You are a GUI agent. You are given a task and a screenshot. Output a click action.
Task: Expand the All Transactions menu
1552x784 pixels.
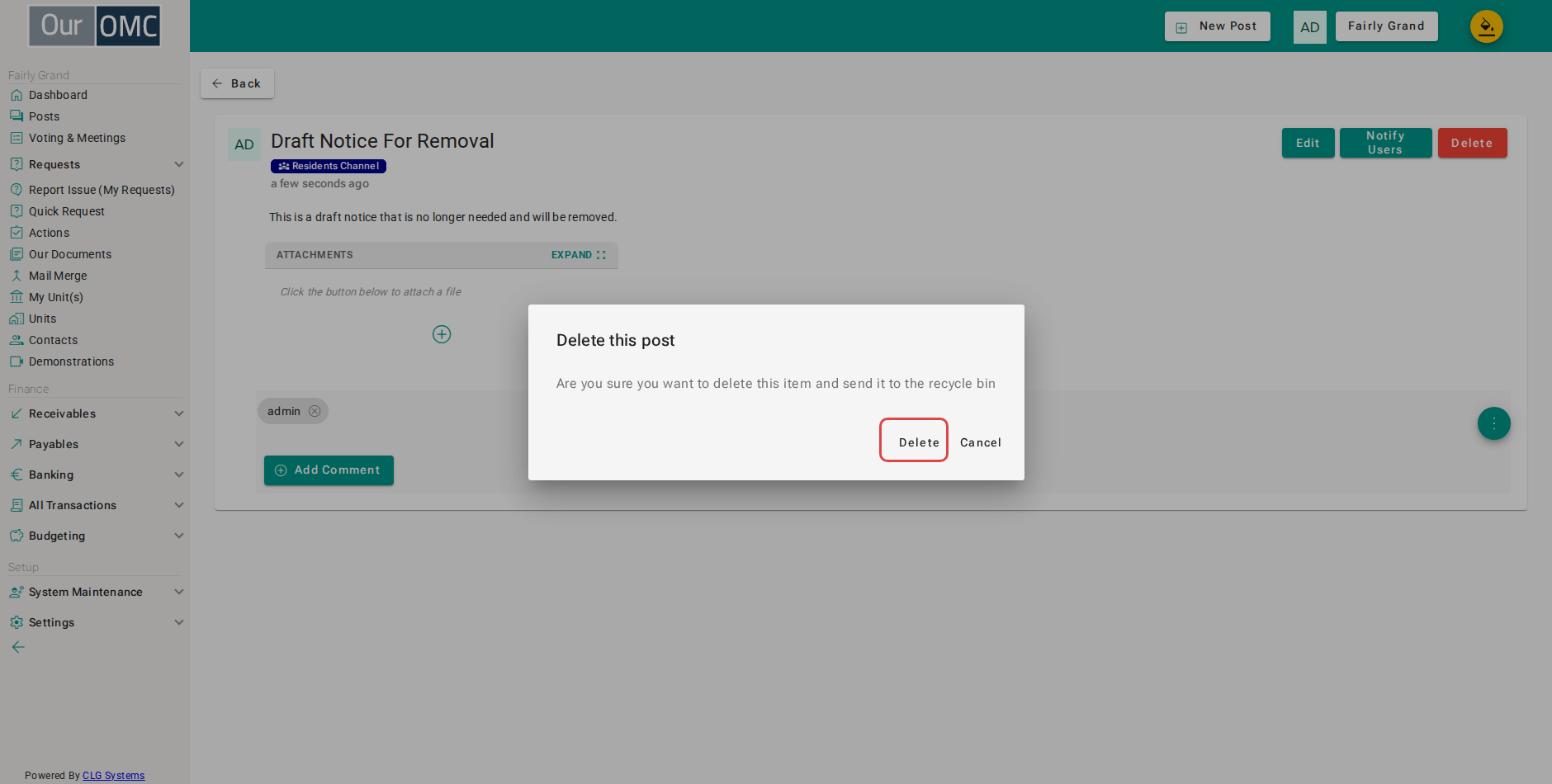click(95, 505)
